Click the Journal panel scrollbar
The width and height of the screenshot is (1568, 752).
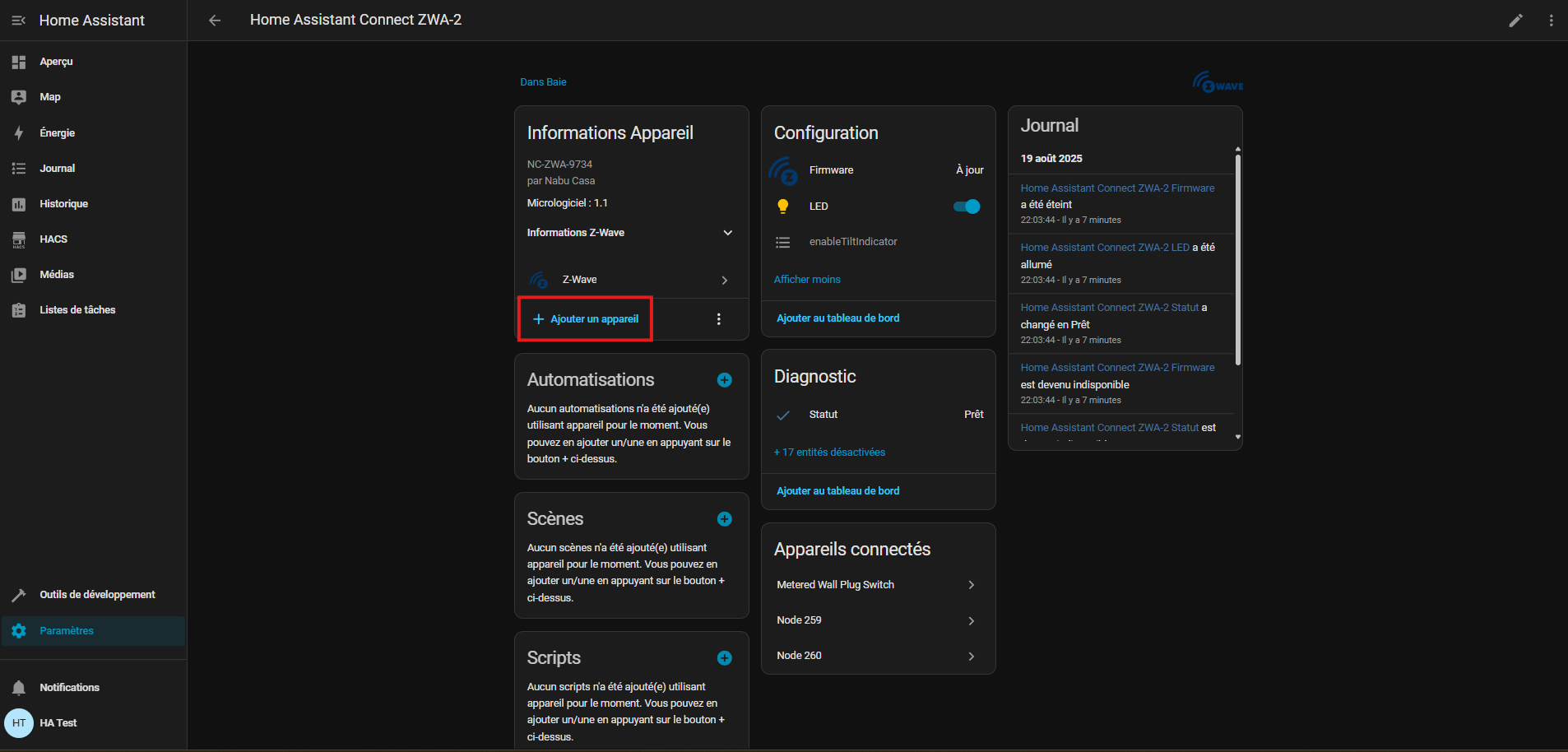pos(1238,259)
